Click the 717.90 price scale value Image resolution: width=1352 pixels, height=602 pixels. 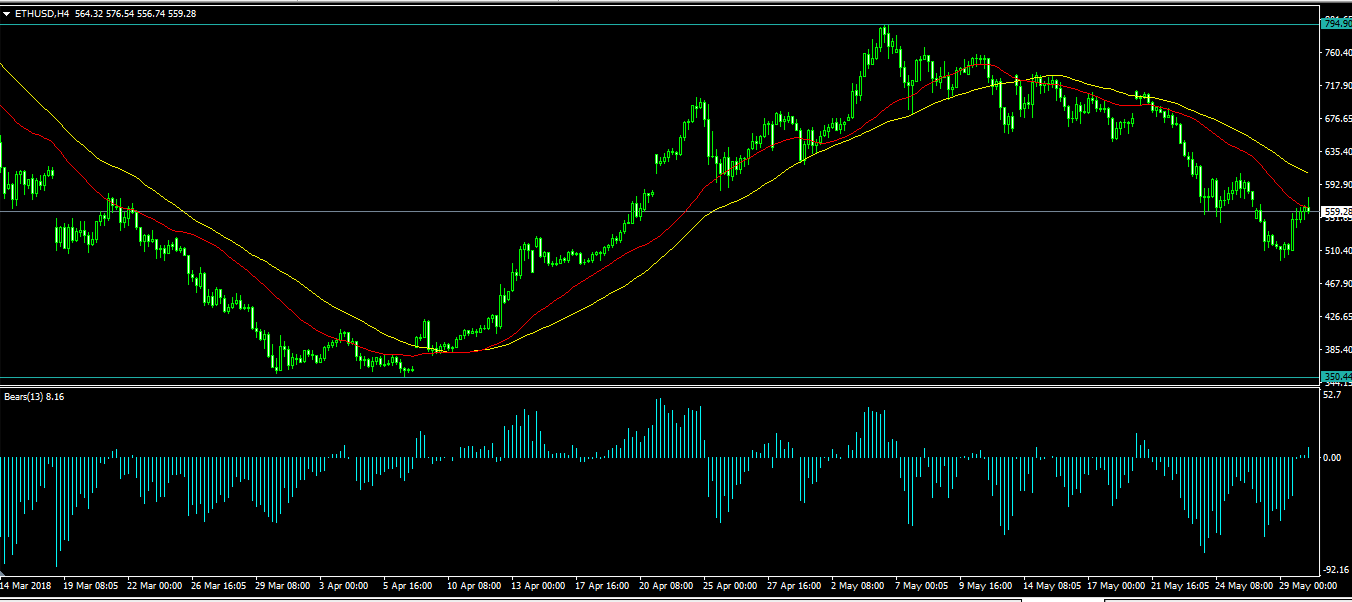(1337, 85)
